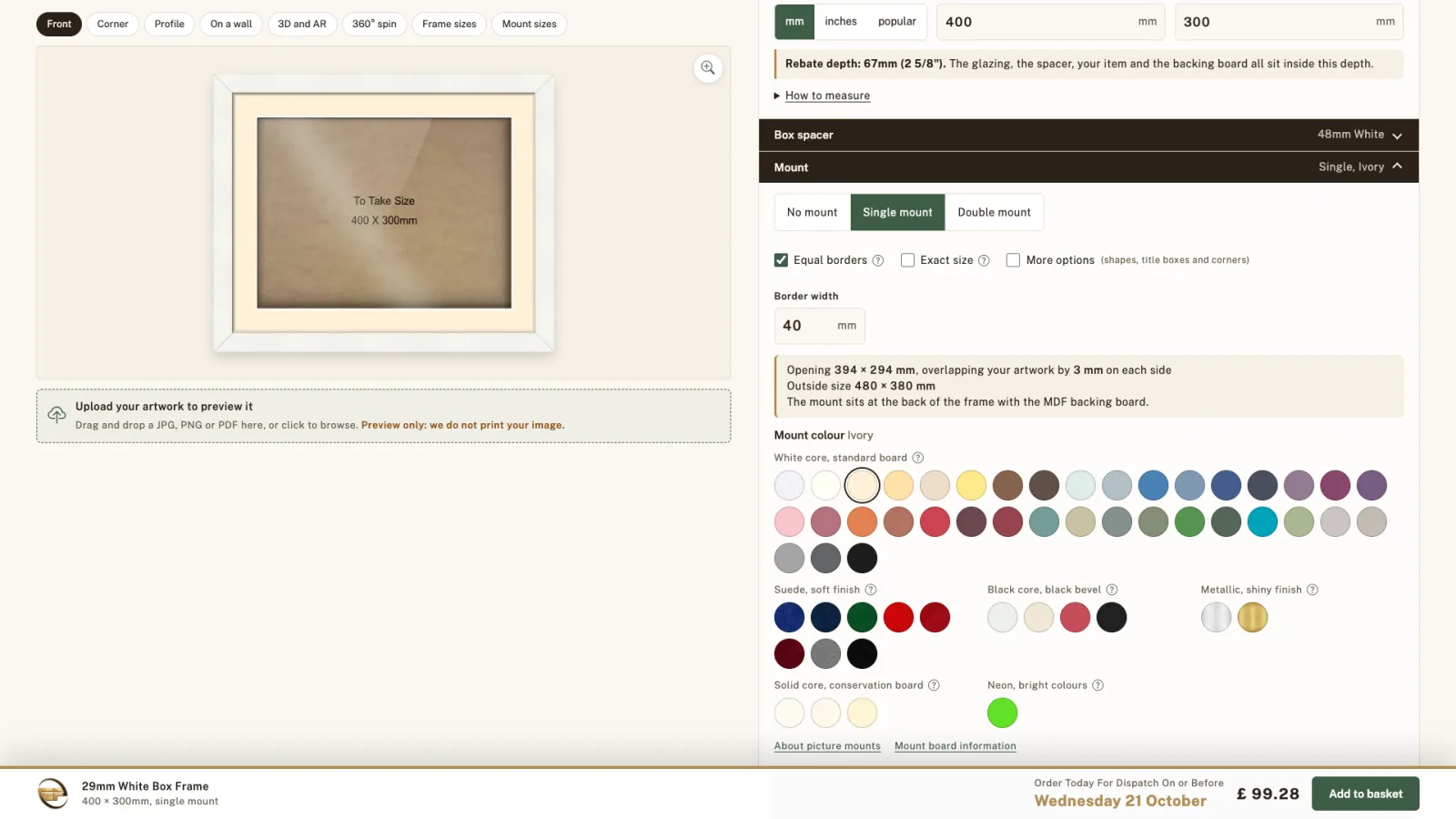Click help icon for Solid core conservation
The width and height of the screenshot is (1456, 819).
pyautogui.click(x=934, y=685)
